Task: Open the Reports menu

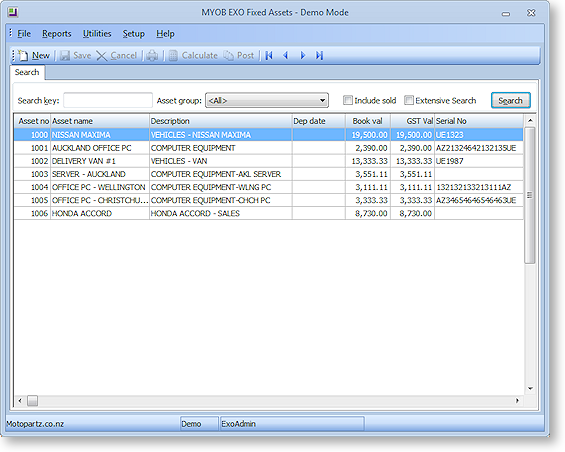Action: [x=57, y=34]
